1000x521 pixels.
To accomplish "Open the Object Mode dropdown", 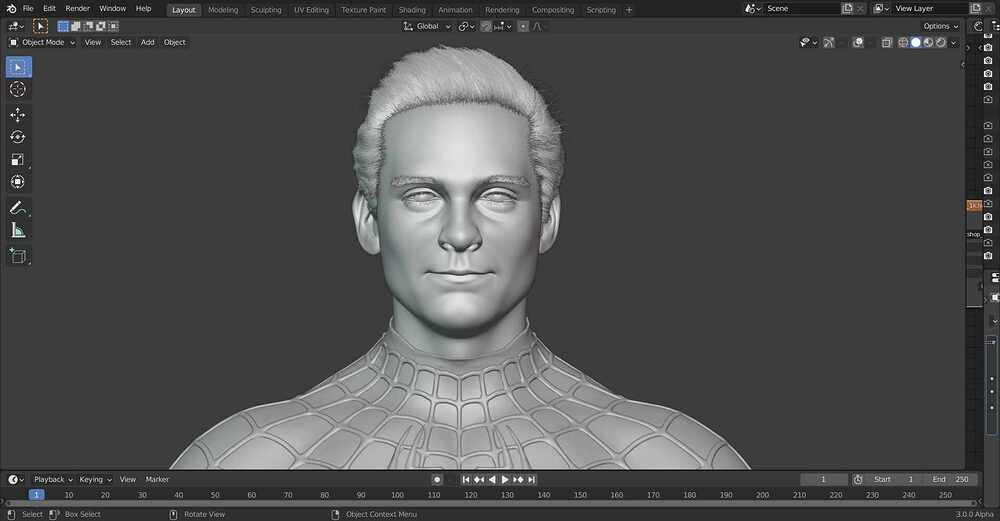I will click(x=42, y=43).
